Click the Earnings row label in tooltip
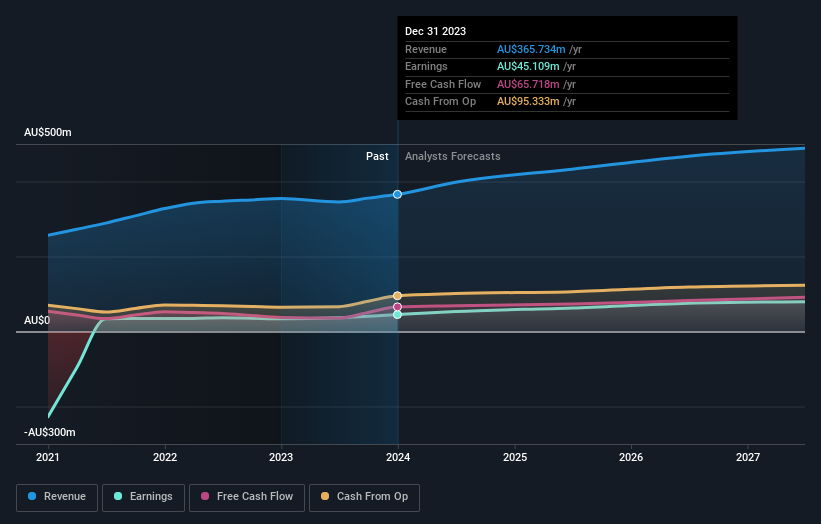 click(426, 66)
